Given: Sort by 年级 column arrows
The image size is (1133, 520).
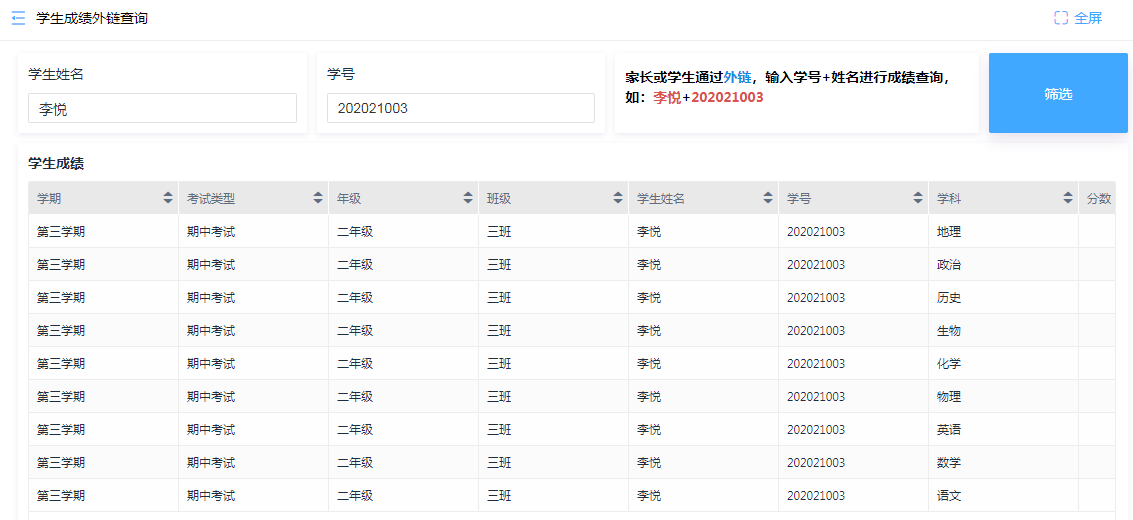Looking at the screenshot, I should (x=468, y=198).
